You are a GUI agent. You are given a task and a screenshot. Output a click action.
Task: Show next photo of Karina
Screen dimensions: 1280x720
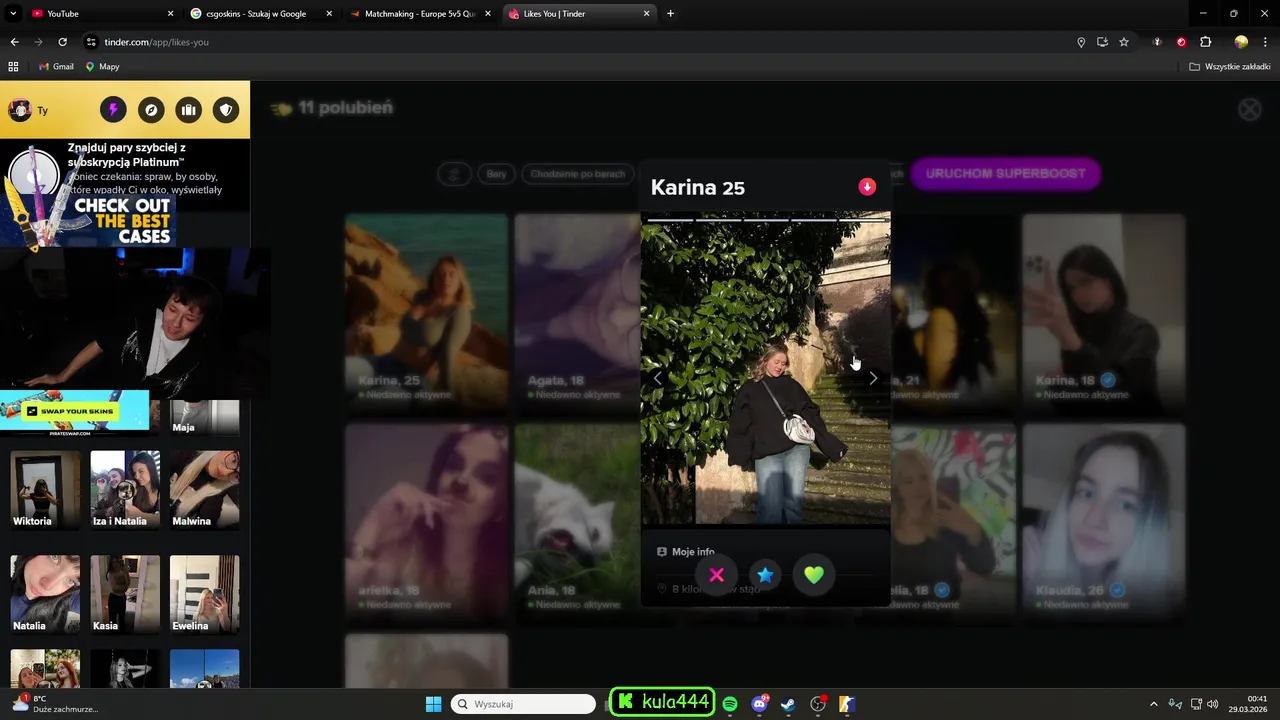(x=873, y=378)
